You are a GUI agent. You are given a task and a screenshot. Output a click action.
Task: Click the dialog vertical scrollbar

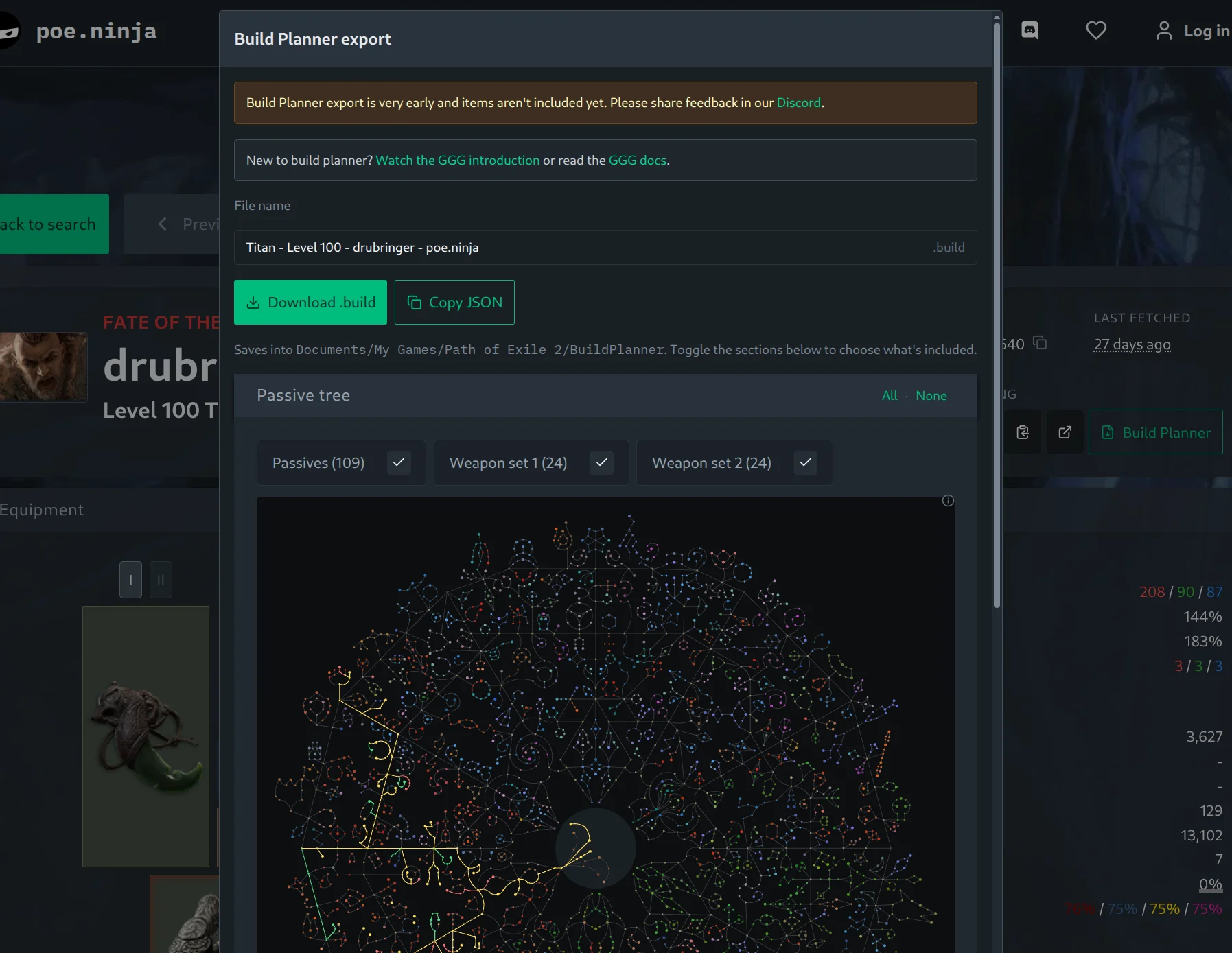(x=997, y=316)
